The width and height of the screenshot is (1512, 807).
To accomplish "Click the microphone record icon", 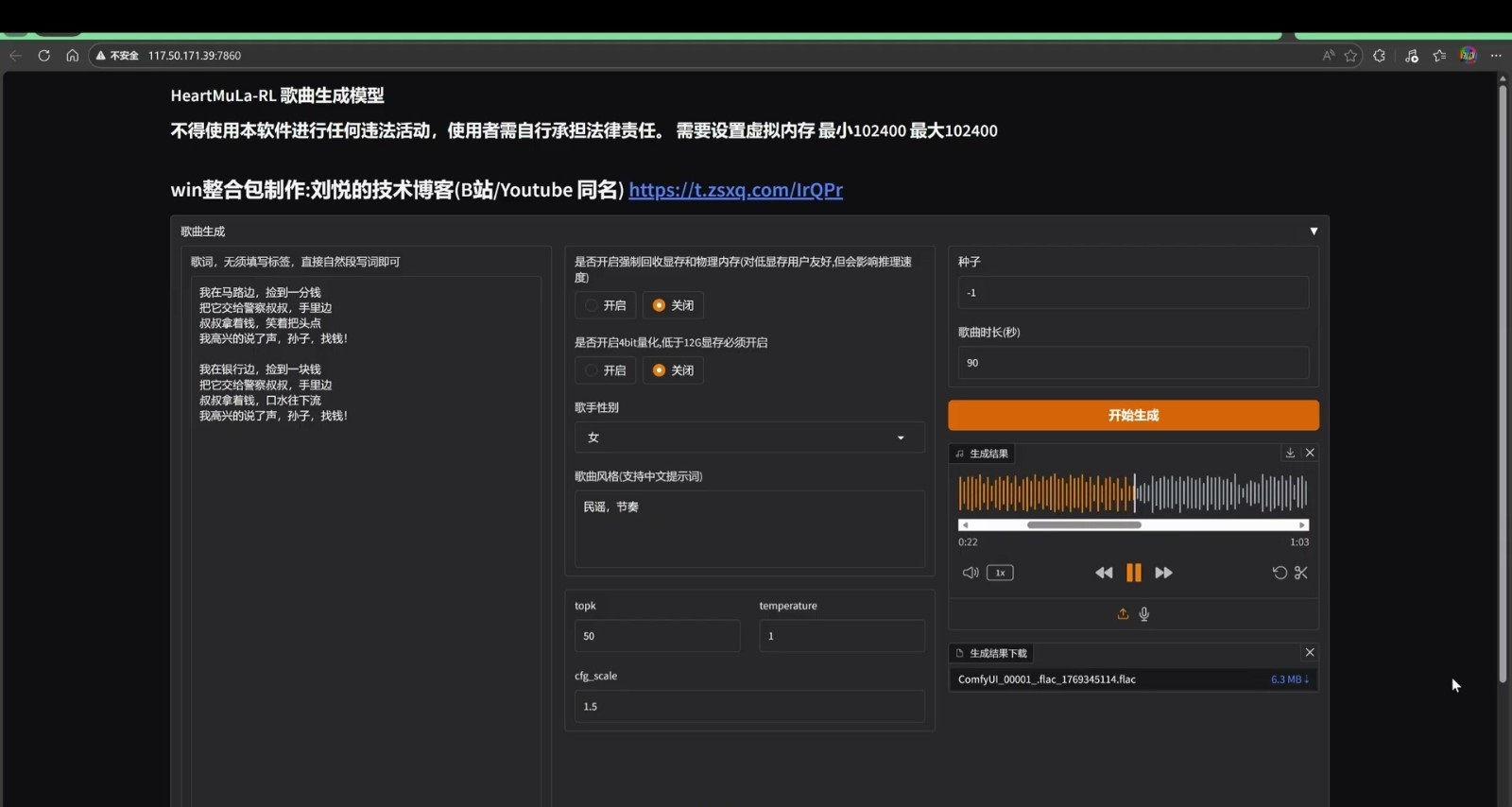I will pos(1144,614).
